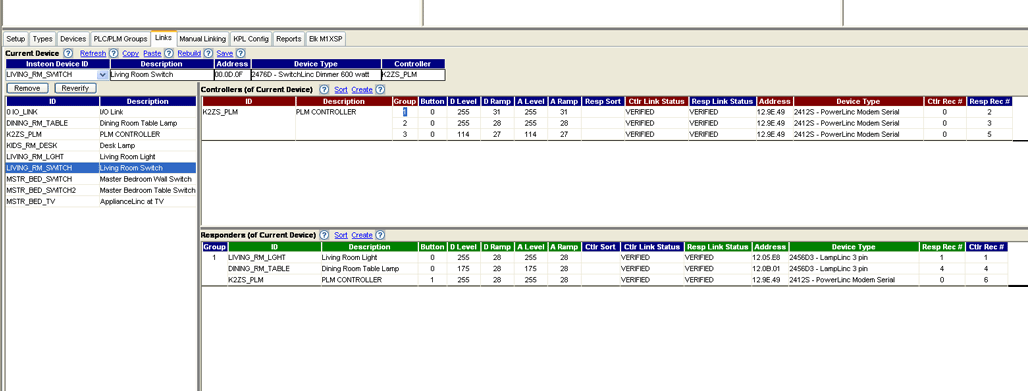Screen dimensions: 1028x391
Task: Select MSTR_BED_TV in device list
Action: click(x=101, y=201)
